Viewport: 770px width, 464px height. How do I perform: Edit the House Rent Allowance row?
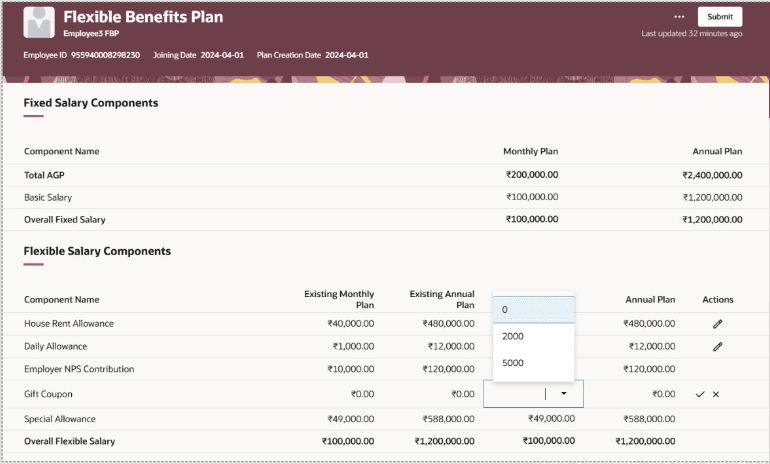pyautogui.click(x=717, y=324)
